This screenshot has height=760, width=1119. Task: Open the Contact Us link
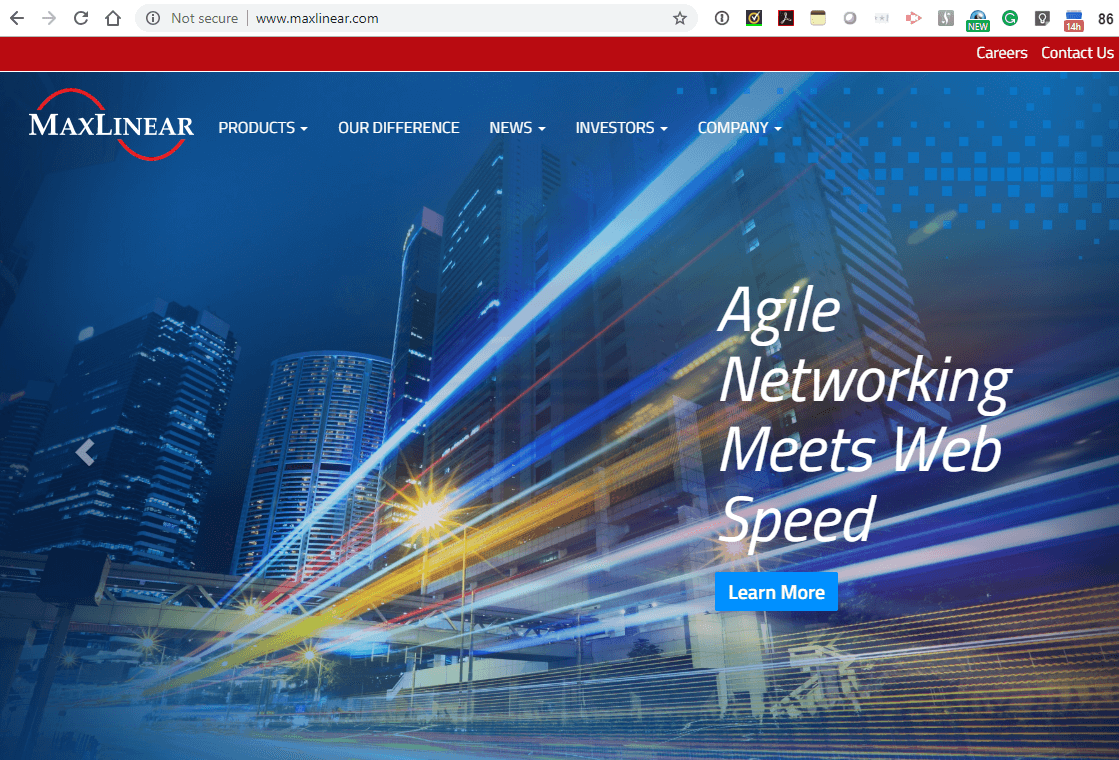[x=1077, y=53]
